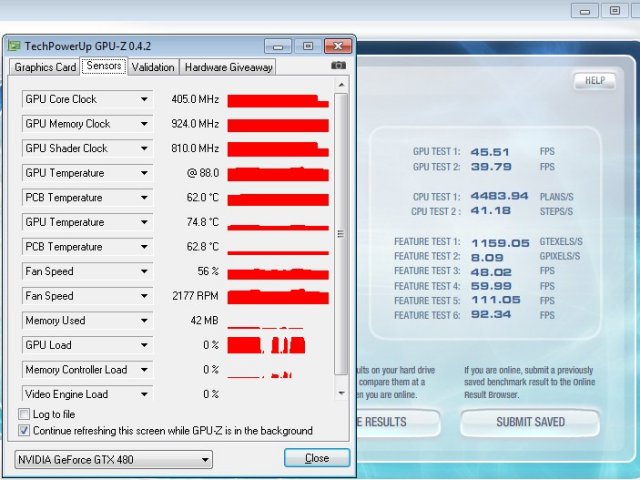Viewport: 640px width, 480px height.
Task: Click GPU TEST 1 score 45.51
Action: coord(490,152)
